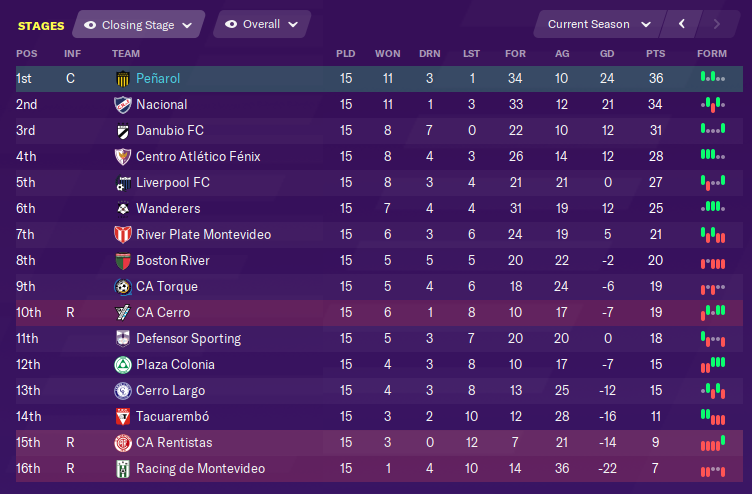Click the Plaza Colonia green crest
This screenshot has width=752, height=494.
pos(123,365)
